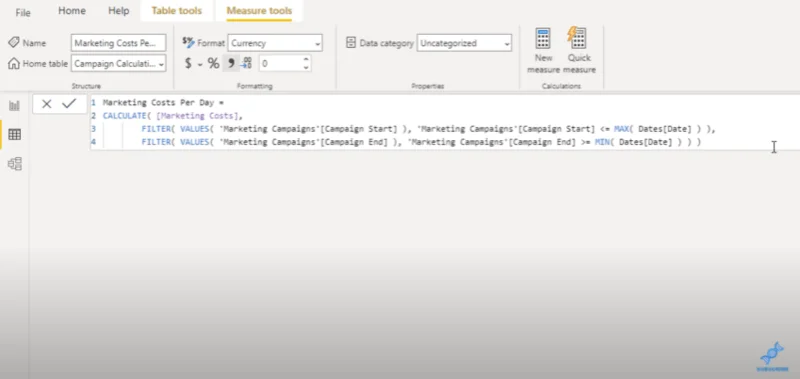Click the Home table house icon
This screenshot has height=379, width=800.
pyautogui.click(x=14, y=63)
